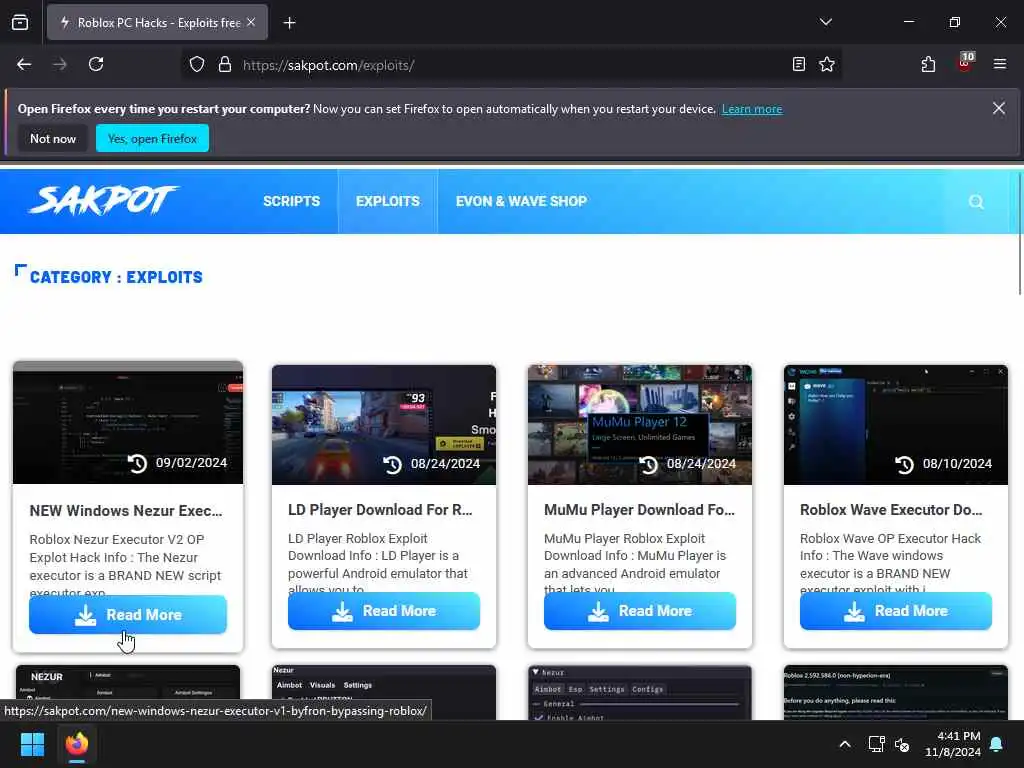Open the MuMu Player Download Fo... title
The width and height of the screenshot is (1024, 768).
tap(639, 510)
